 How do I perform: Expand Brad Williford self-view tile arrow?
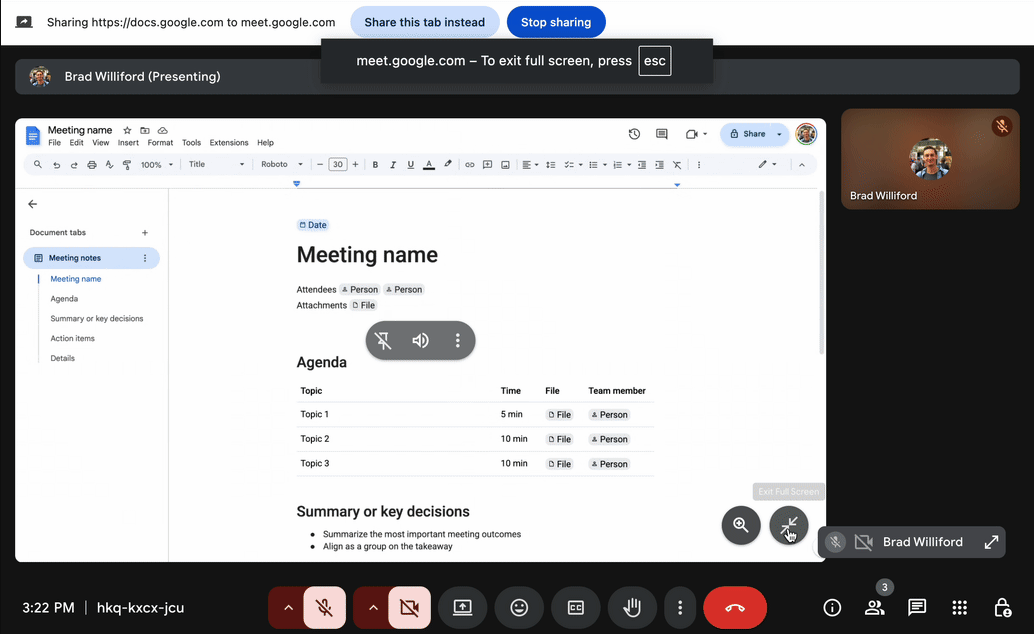pos(991,542)
